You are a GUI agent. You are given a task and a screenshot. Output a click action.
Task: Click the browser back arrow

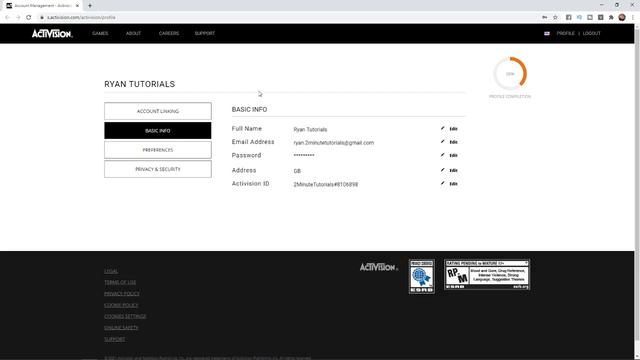tap(7, 18)
